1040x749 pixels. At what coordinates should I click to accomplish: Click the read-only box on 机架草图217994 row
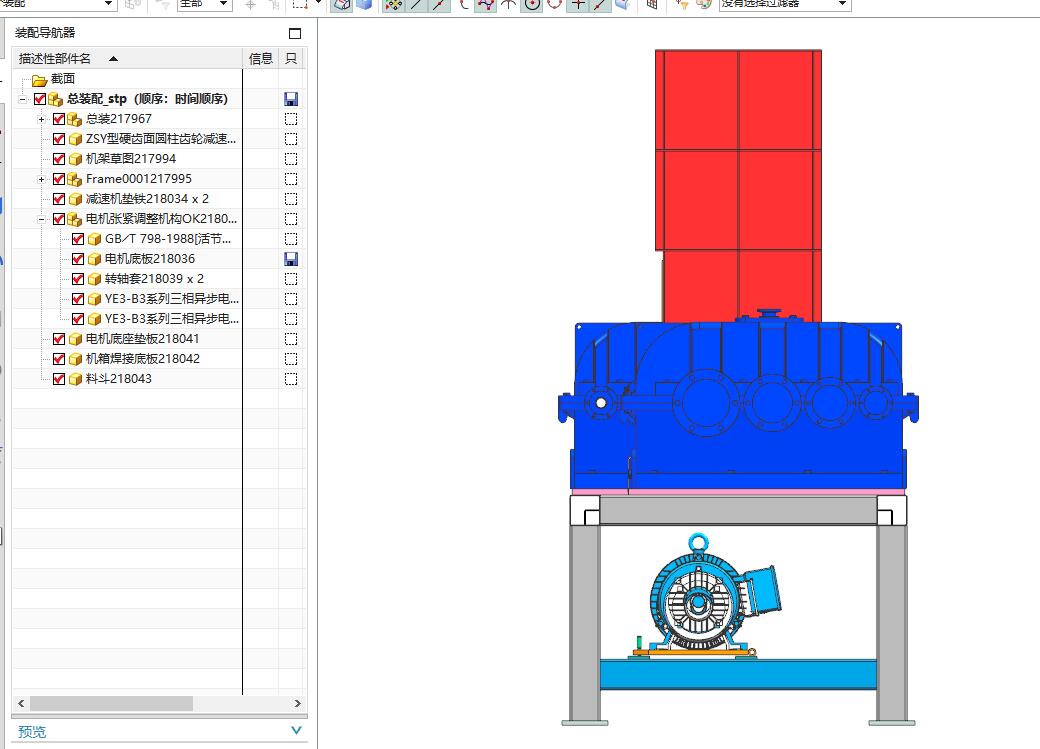(x=291, y=159)
